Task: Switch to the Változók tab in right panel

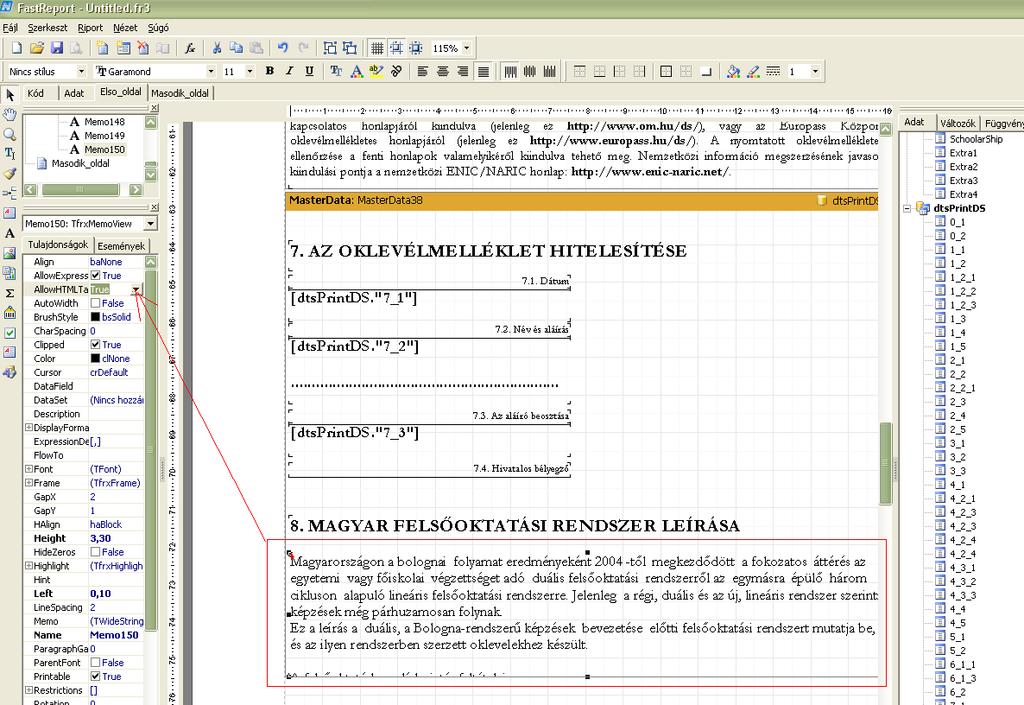Action: click(x=957, y=123)
